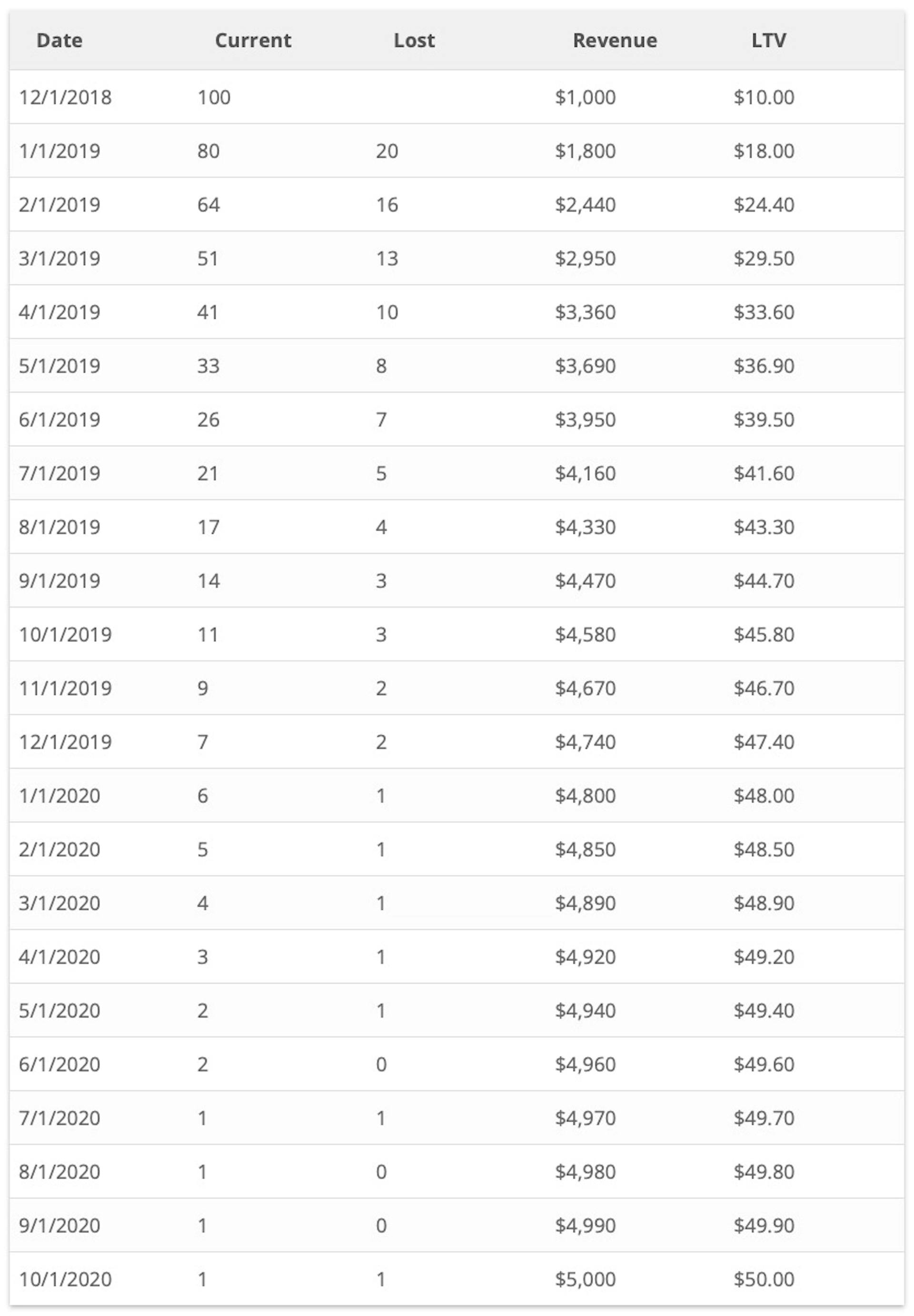
Task: Select Lost value 20 in 1/1/2019 row
Action: click(x=387, y=151)
